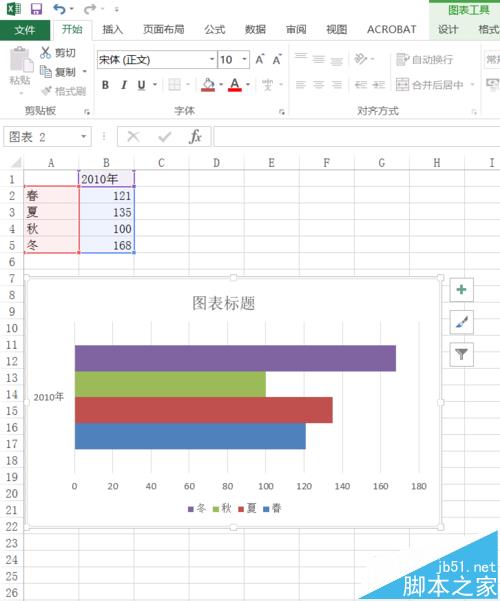Apply red font color
This screenshot has width=500, height=601.
(235, 85)
